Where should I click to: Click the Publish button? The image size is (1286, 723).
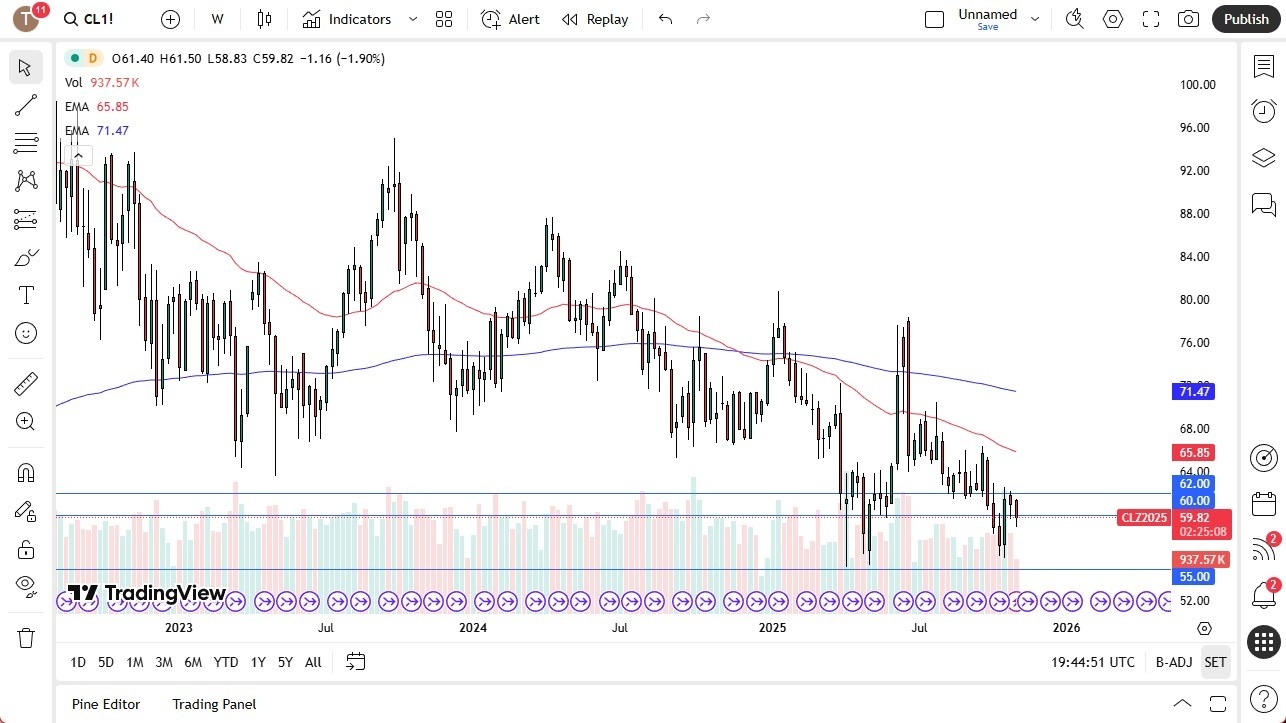[1245, 18]
